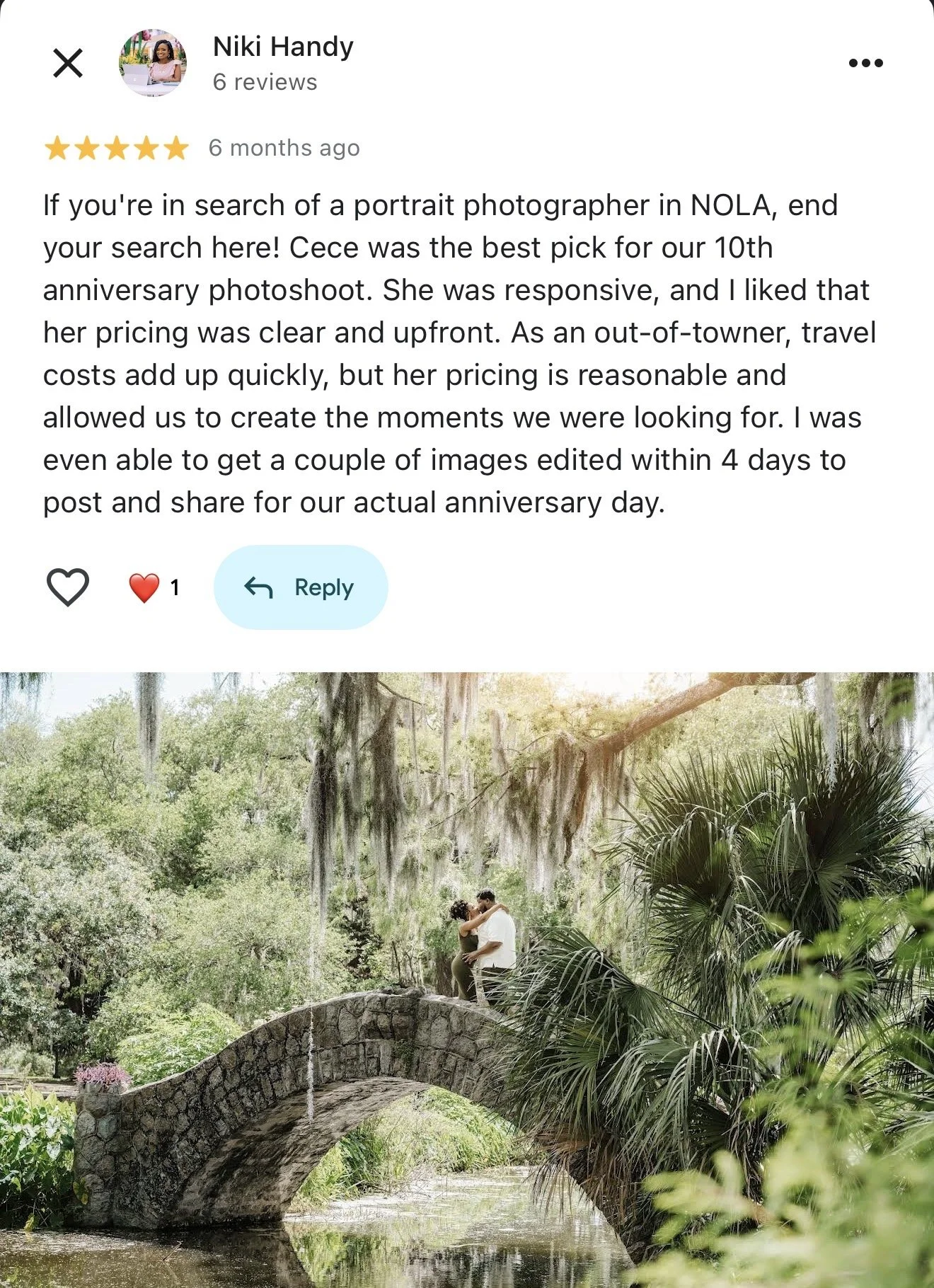Image resolution: width=934 pixels, height=1288 pixels.
Task: Tap the second gold rating star
Action: pos(86,149)
